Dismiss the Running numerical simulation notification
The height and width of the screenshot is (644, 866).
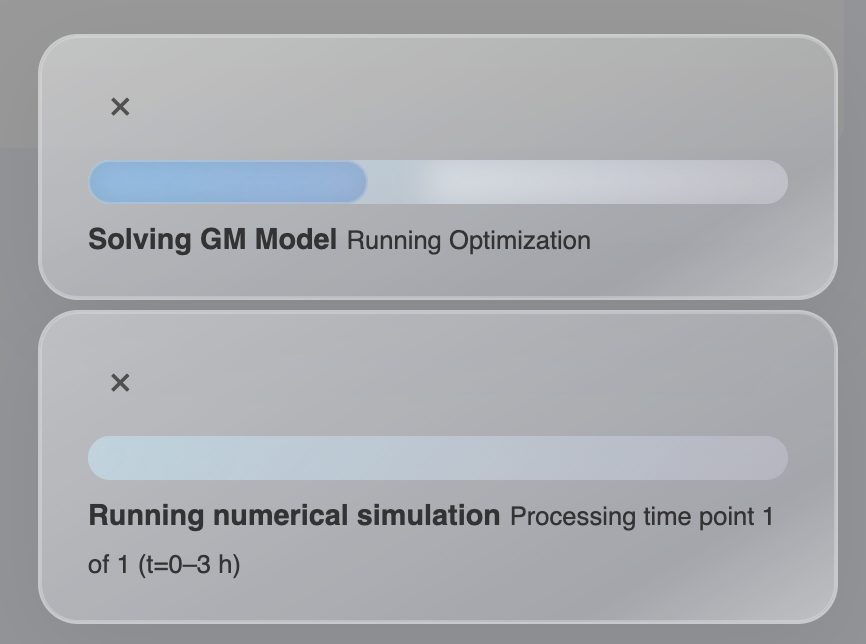(120, 383)
